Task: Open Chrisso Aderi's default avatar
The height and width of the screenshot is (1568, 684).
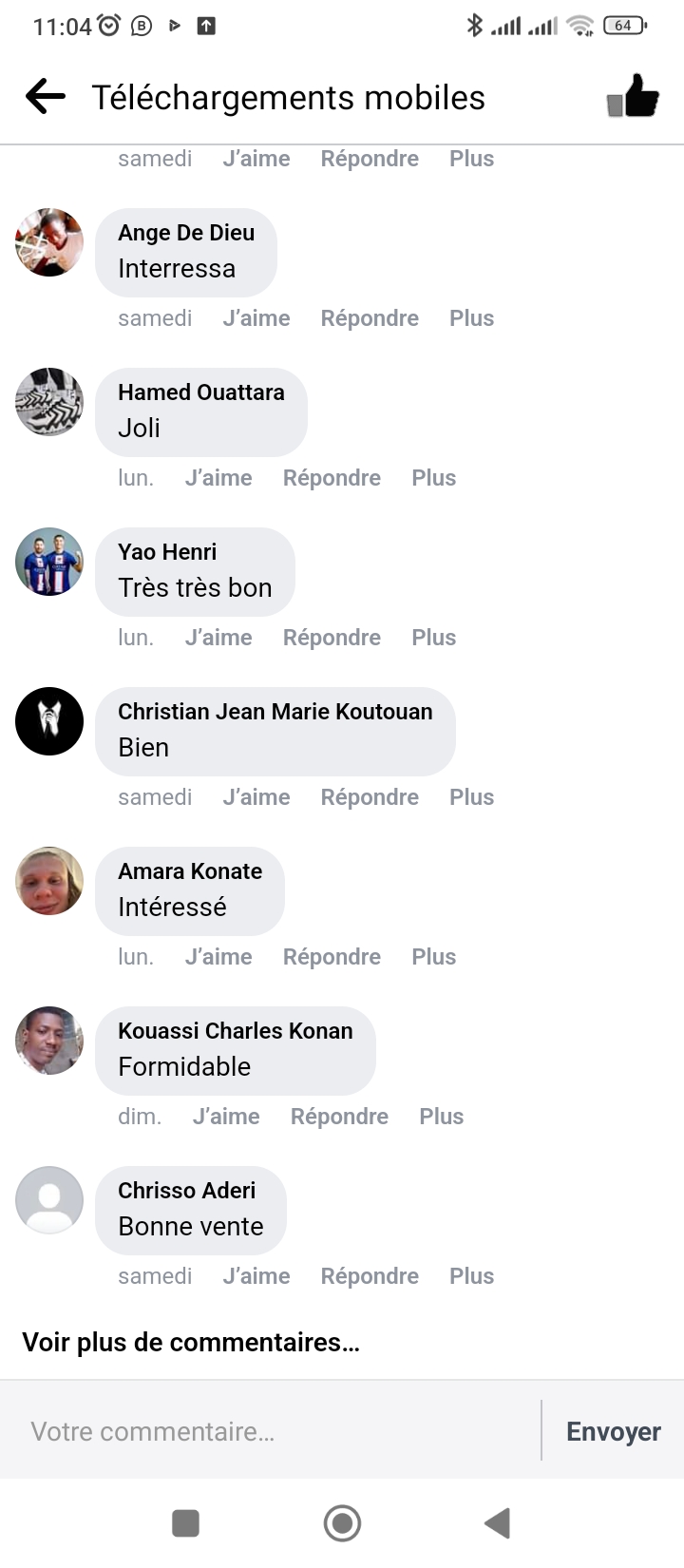Action: [49, 1200]
